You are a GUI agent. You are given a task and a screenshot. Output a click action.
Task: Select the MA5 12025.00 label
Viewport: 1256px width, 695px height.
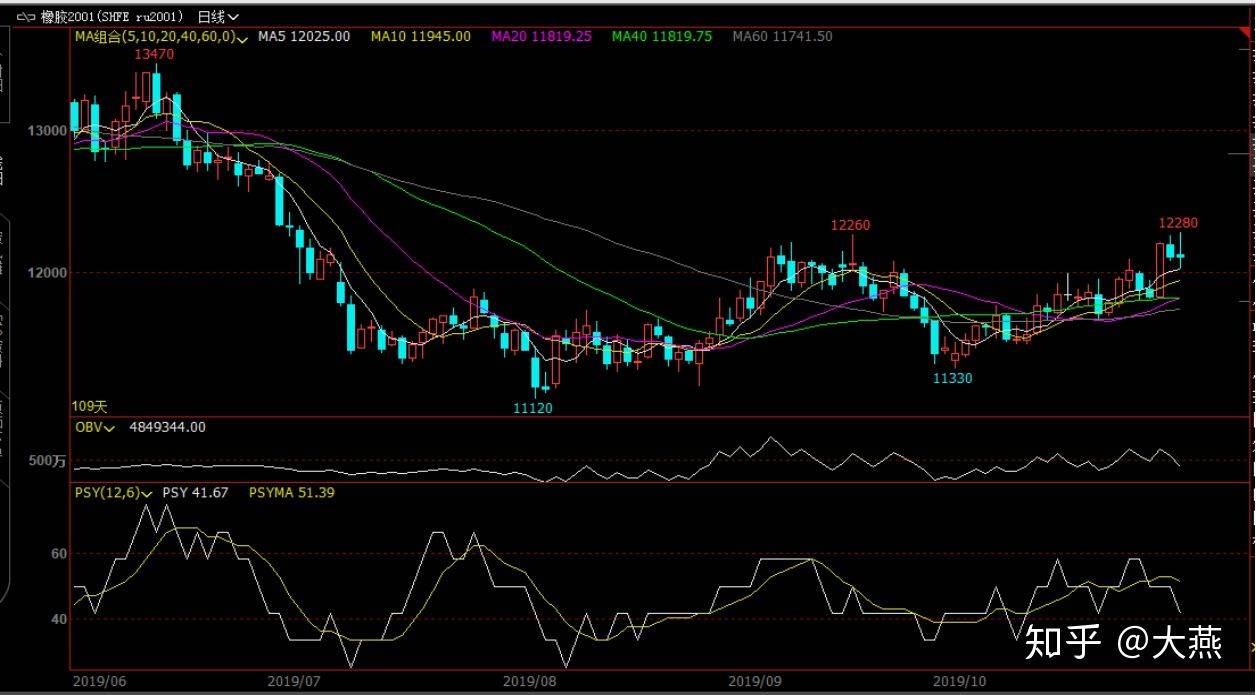tap(304, 37)
